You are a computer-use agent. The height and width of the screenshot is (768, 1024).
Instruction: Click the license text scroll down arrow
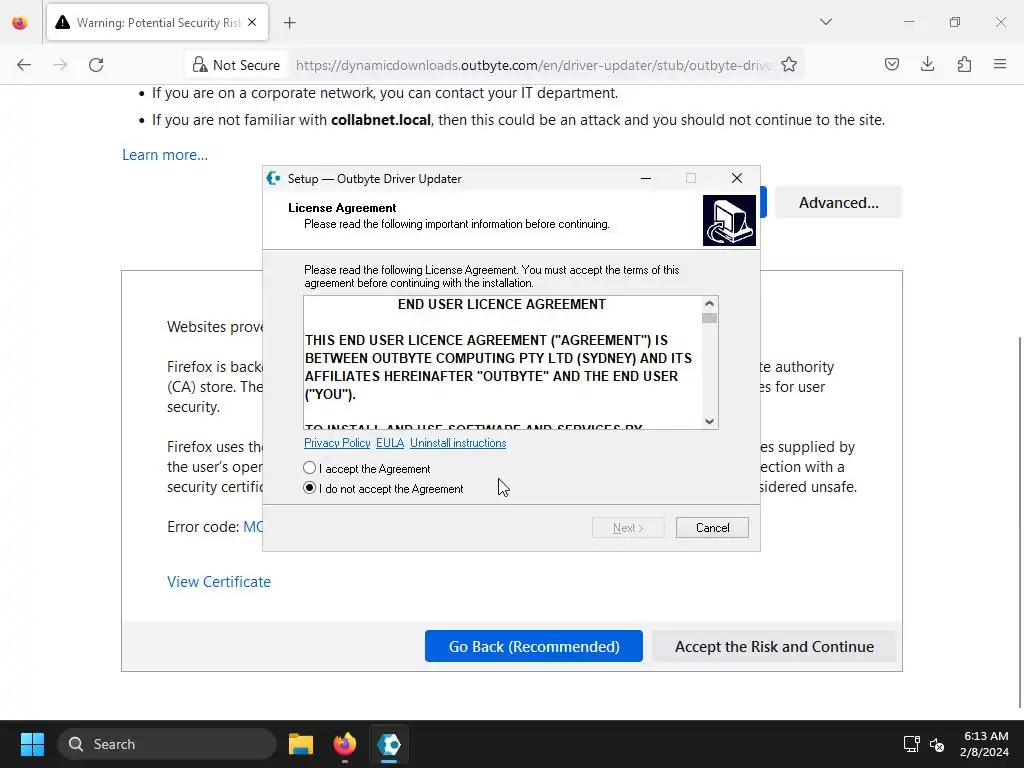tap(709, 421)
